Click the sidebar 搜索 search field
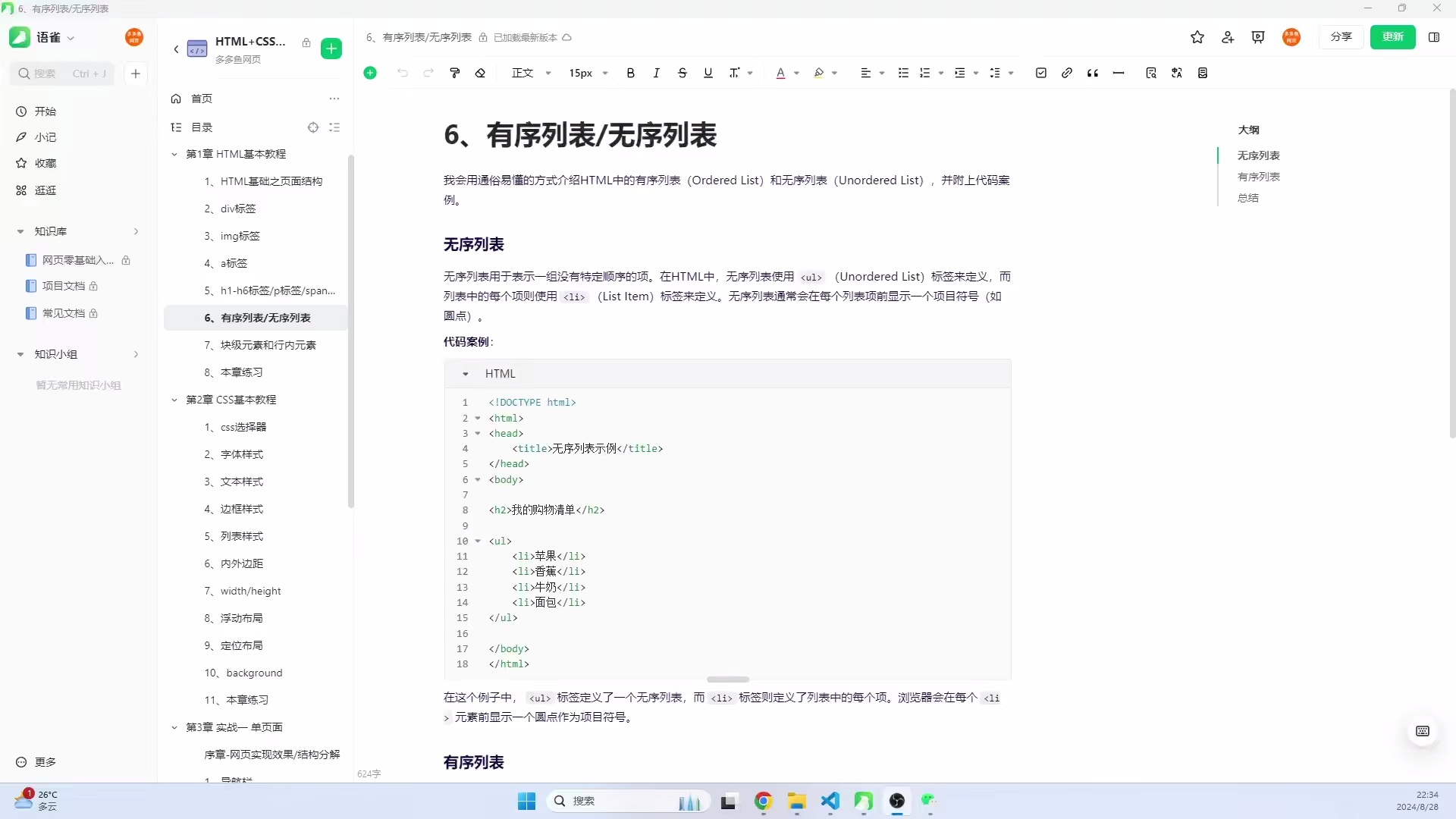The image size is (1456, 819). pyautogui.click(x=63, y=74)
